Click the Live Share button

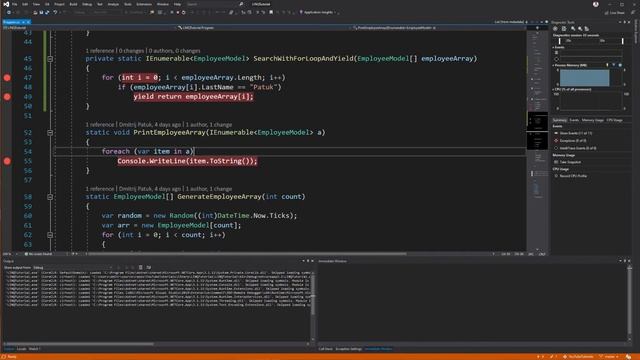pos(615,13)
